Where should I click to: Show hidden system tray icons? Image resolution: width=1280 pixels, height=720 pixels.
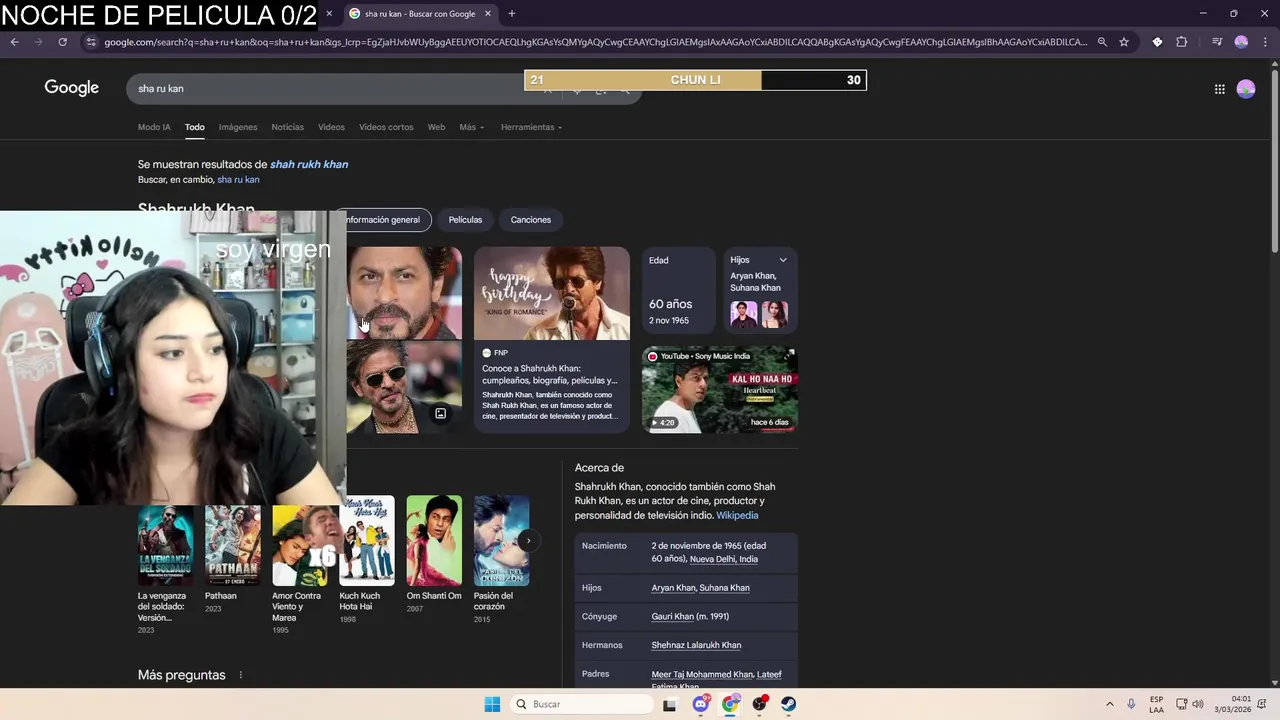click(1109, 704)
